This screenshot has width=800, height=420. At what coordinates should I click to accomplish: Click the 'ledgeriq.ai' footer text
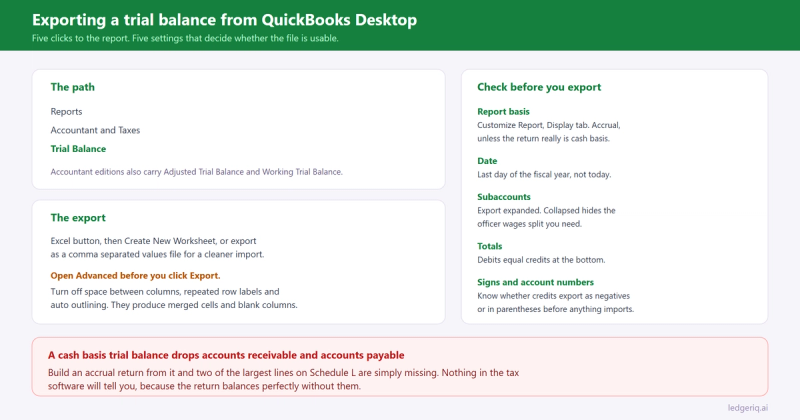pos(748,408)
